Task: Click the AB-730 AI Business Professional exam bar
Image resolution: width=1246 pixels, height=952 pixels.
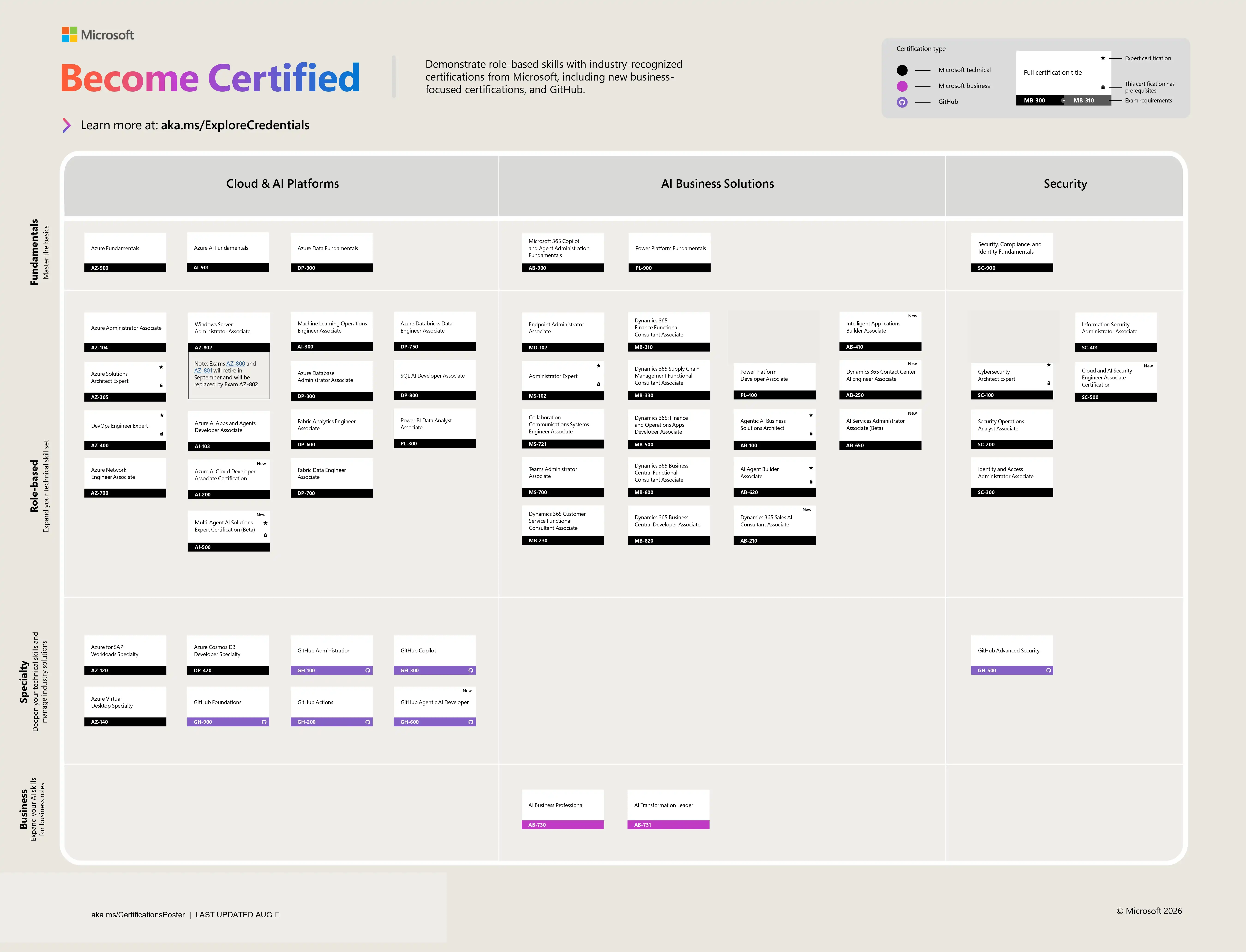Action: click(563, 825)
